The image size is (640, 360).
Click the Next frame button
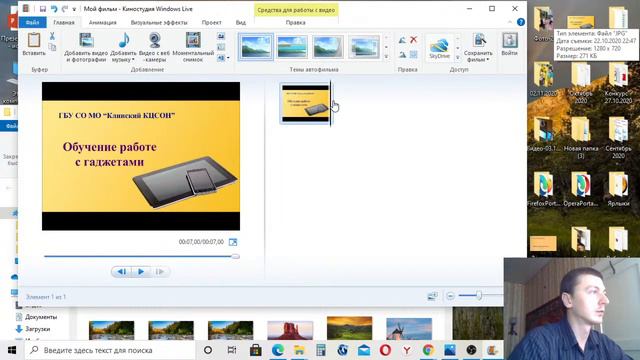[160, 271]
